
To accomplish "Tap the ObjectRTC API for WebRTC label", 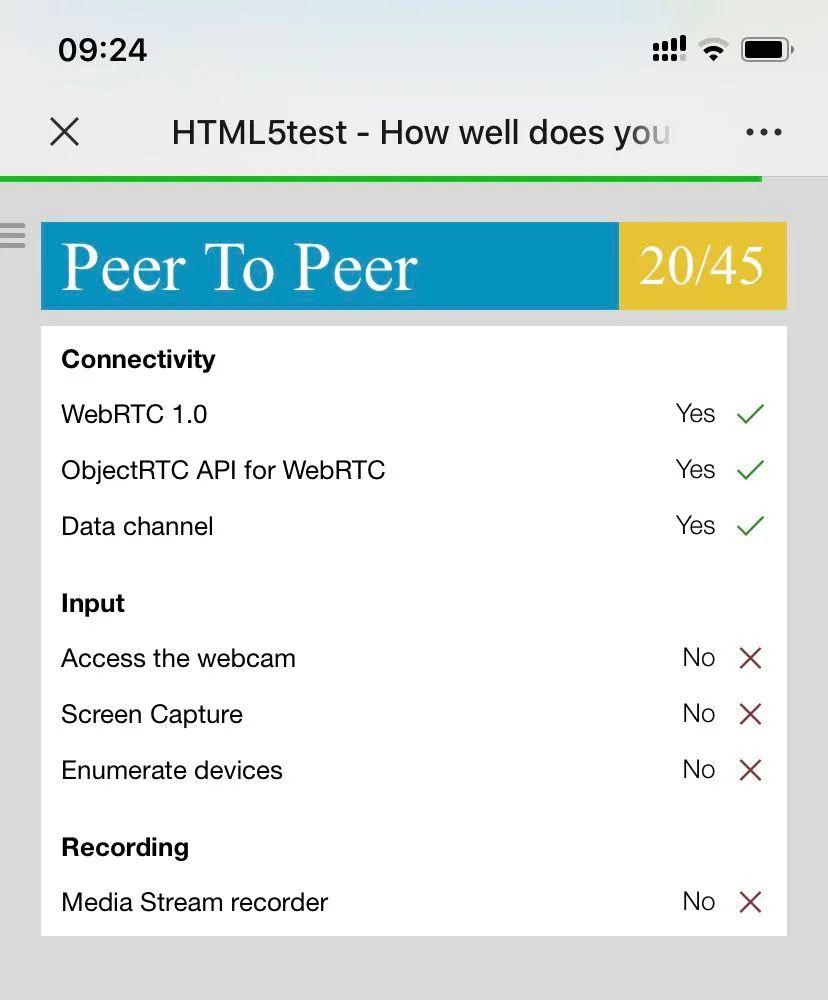I will coord(223,470).
